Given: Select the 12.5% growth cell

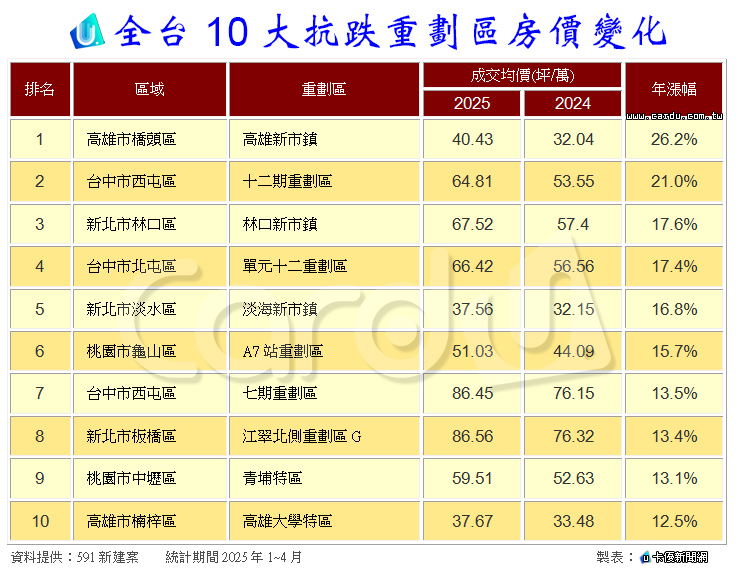Looking at the screenshot, I should click(x=674, y=521).
